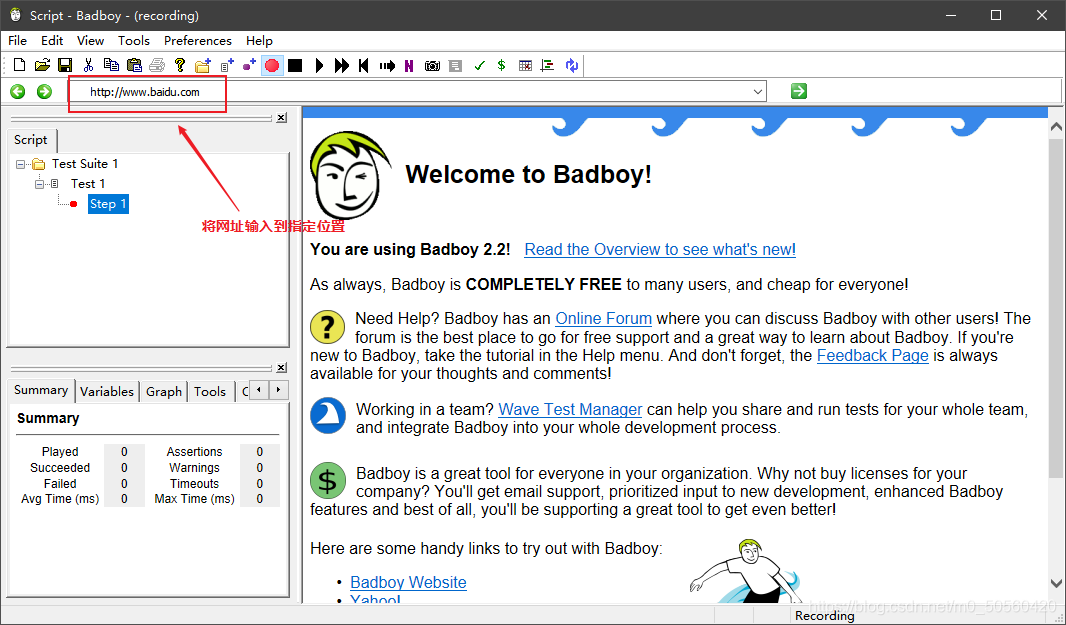This screenshot has width=1066, height=625.
Task: Open the File menu
Action: (x=18, y=41)
